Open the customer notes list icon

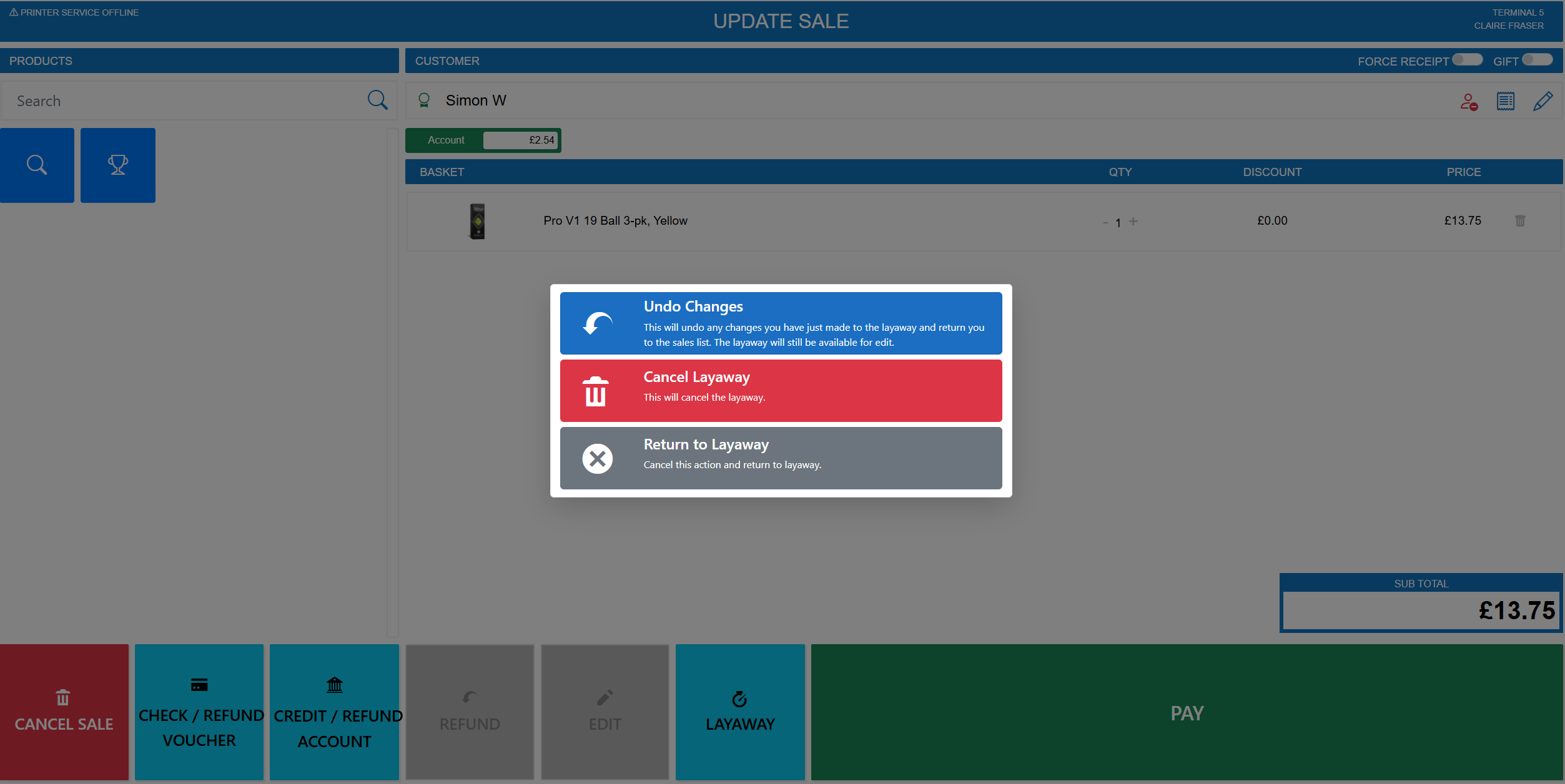point(1505,101)
